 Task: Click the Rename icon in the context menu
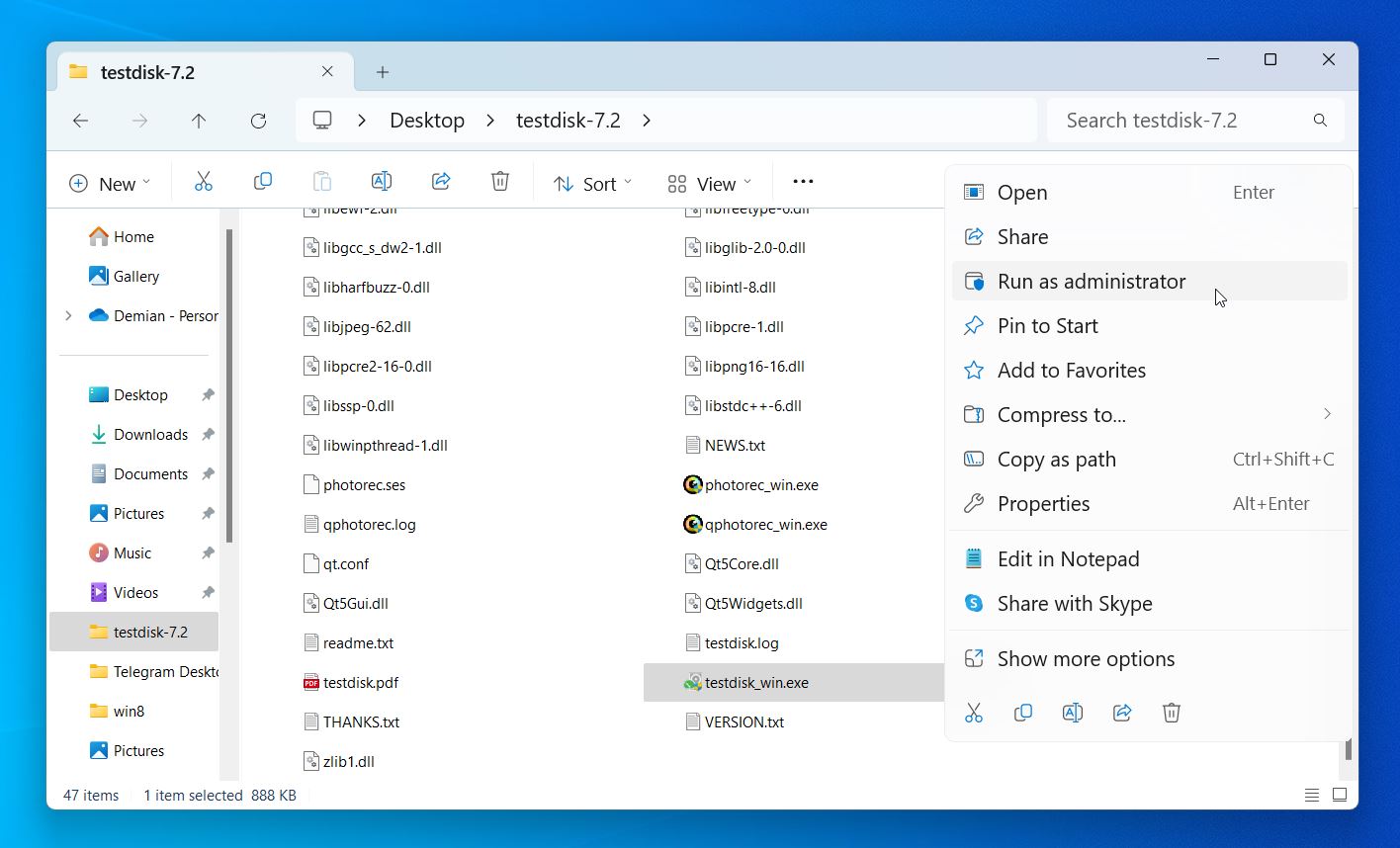point(1073,713)
